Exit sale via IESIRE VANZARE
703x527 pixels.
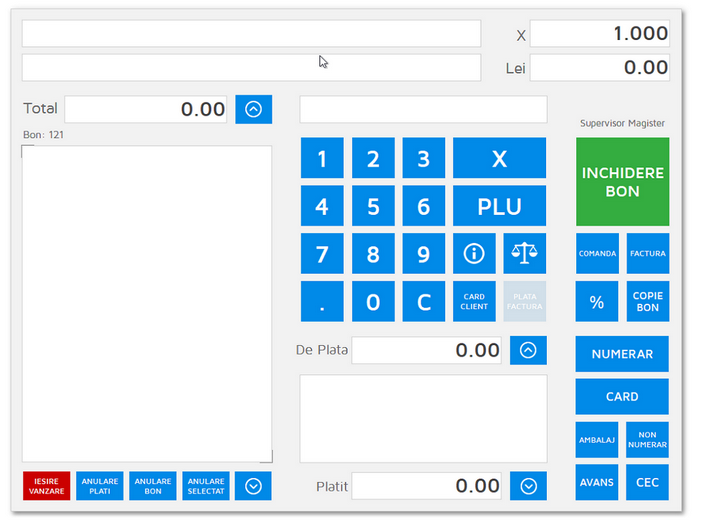pyautogui.click(x=47, y=486)
